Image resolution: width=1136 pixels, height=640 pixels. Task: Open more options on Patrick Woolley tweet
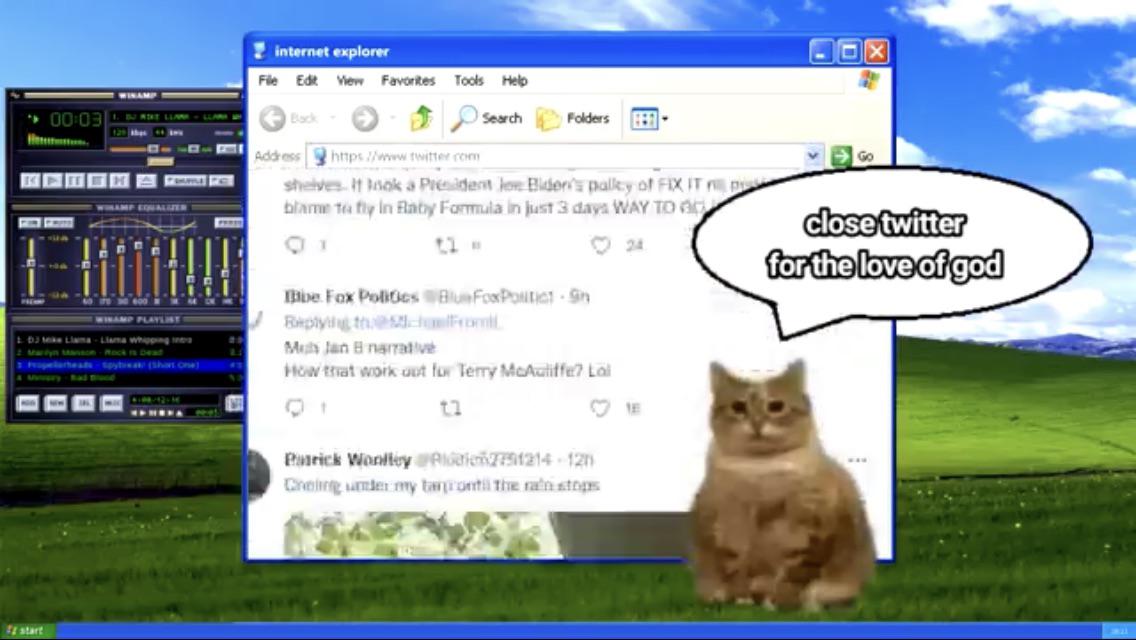pos(857,460)
